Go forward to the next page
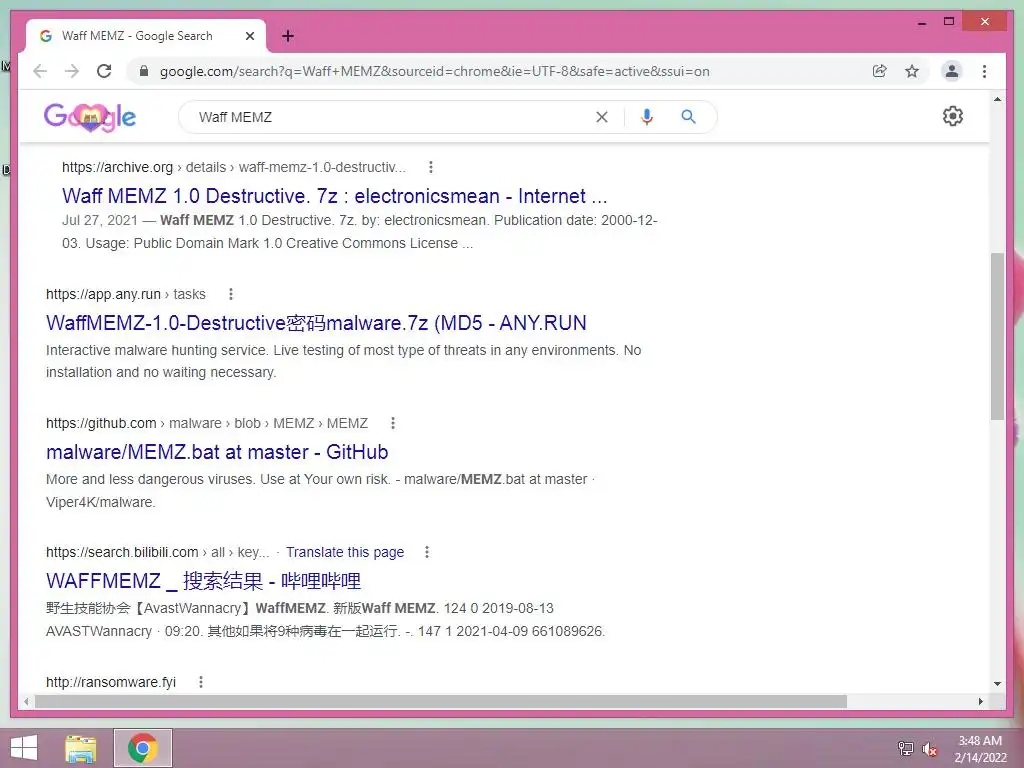Image resolution: width=1024 pixels, height=768 pixels. pyautogui.click(x=72, y=71)
